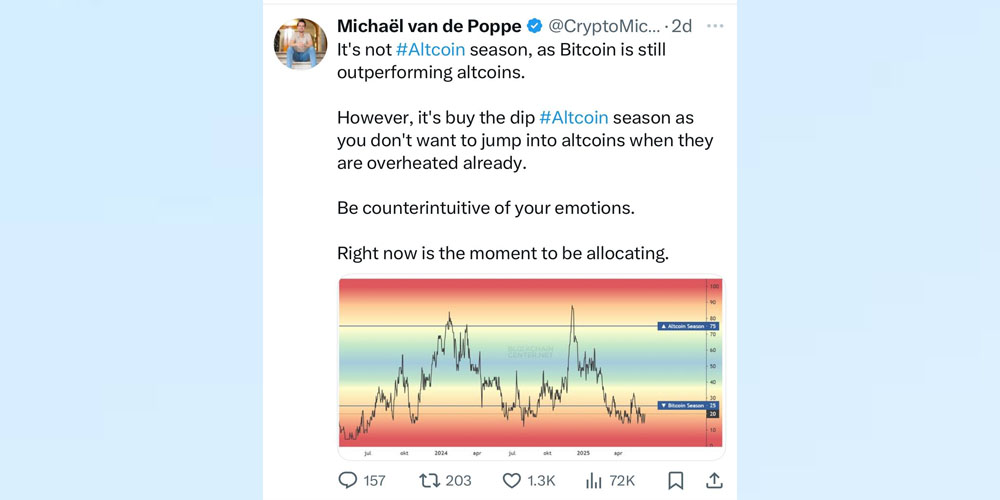Image resolution: width=1000 pixels, height=500 pixels.
Task: Click the blue verified badge
Action: tap(535, 26)
